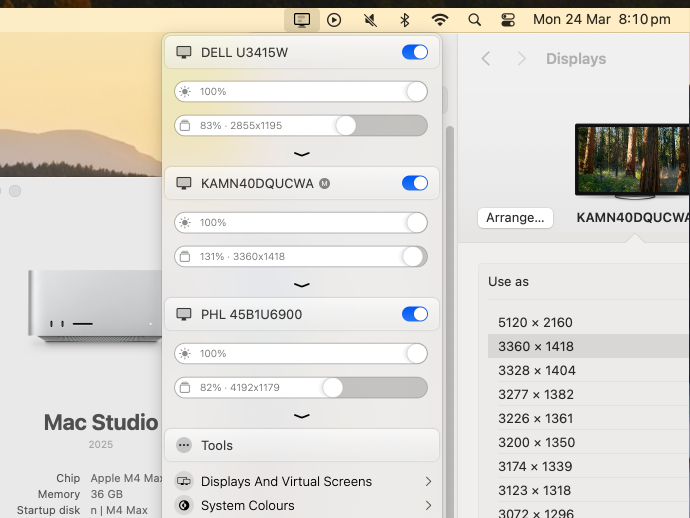Click the System Colours icon

[x=184, y=505]
